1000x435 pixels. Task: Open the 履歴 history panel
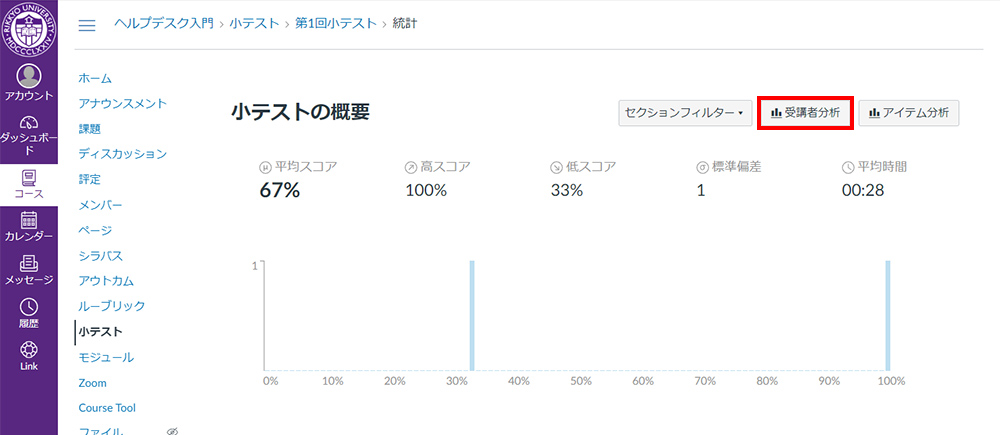(29, 313)
